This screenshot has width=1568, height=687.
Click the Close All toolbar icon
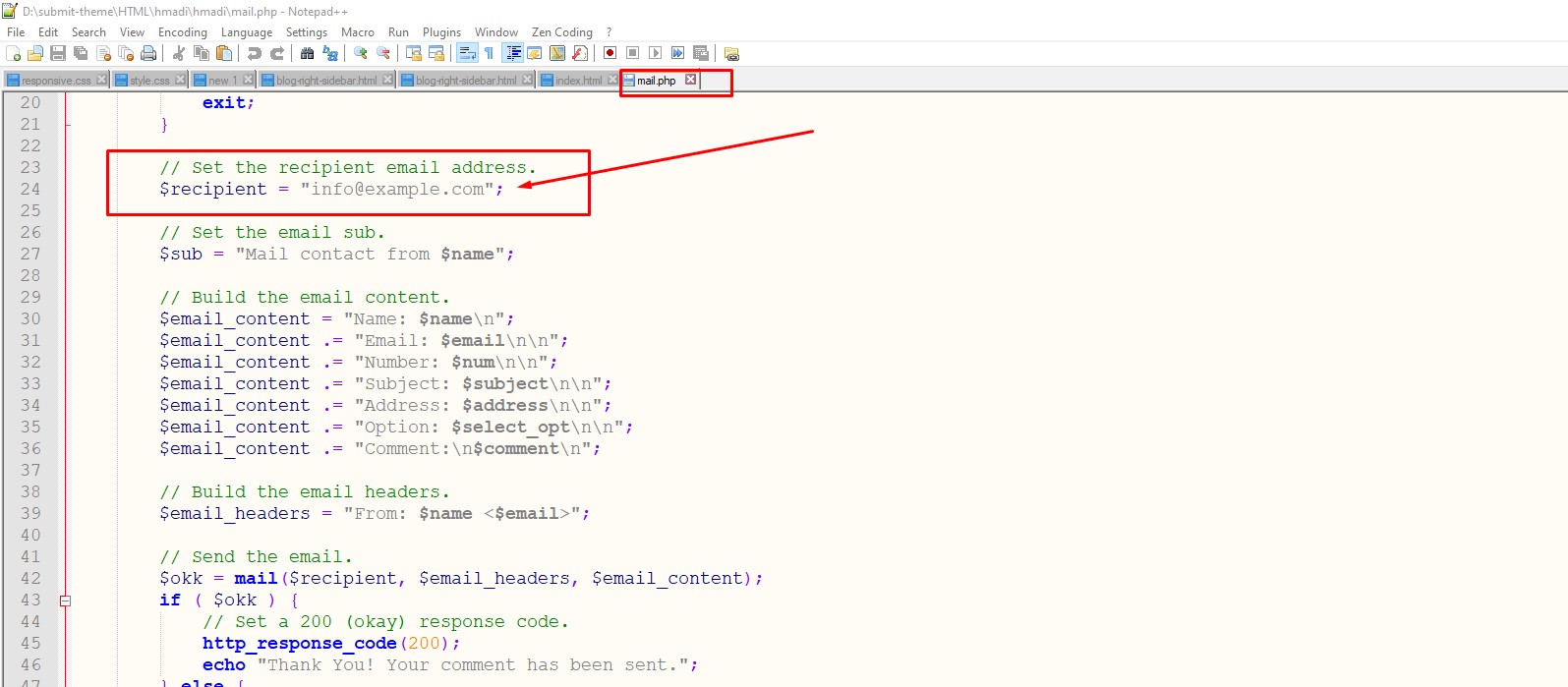coord(126,53)
